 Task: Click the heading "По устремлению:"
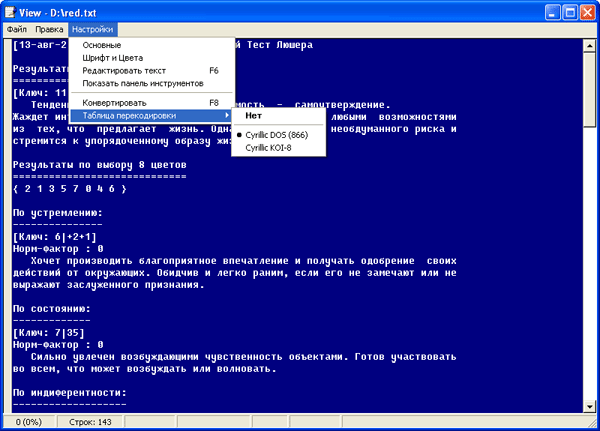coord(58,213)
